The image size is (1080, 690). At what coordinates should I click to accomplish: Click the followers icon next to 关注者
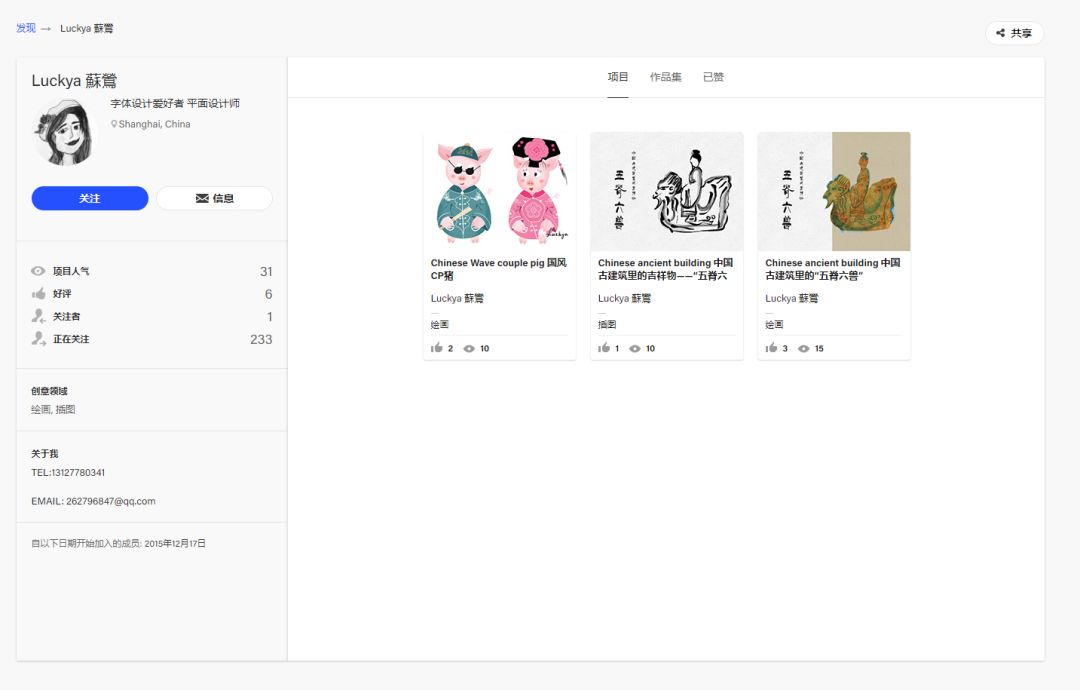tap(39, 316)
